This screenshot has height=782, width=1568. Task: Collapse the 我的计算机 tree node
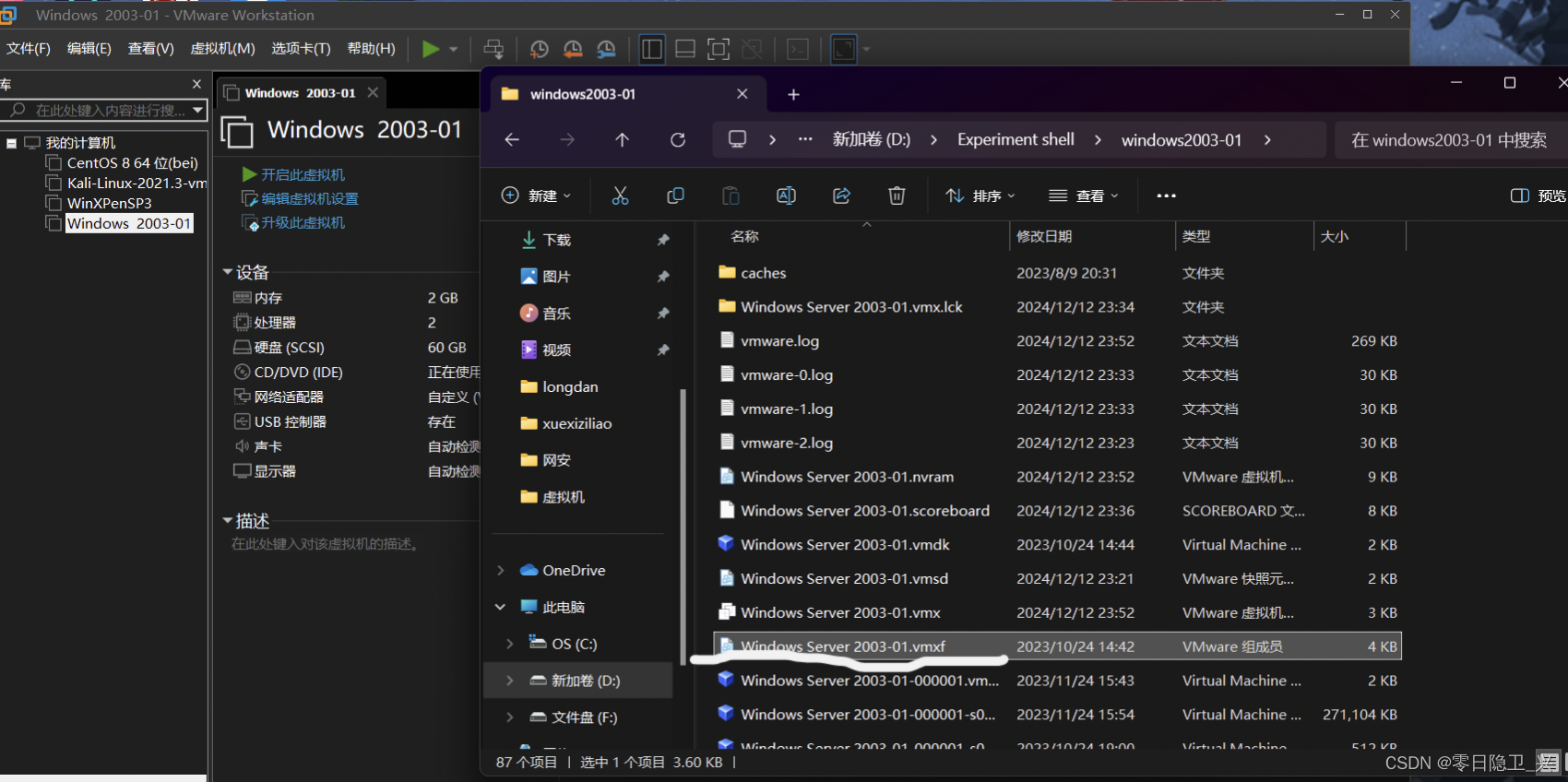pos(12,143)
